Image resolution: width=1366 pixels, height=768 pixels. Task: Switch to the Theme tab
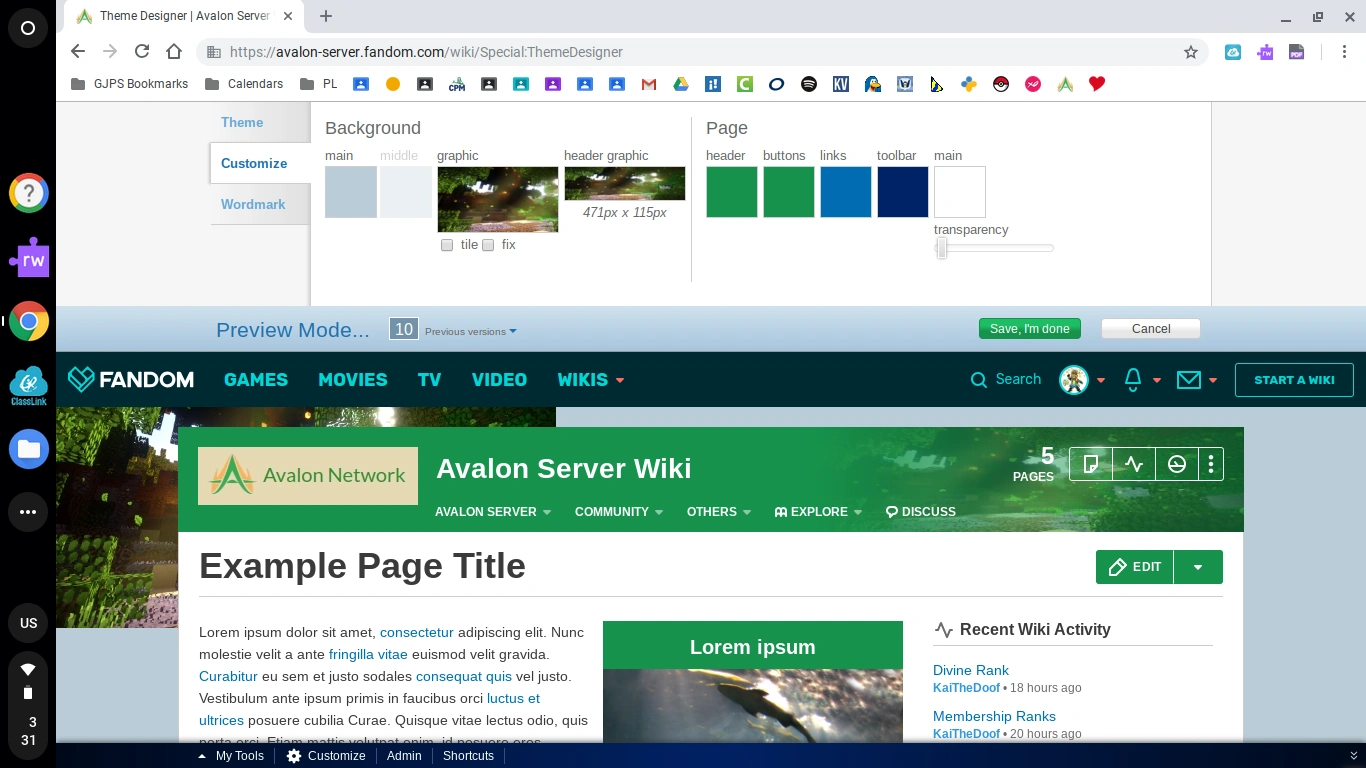(x=242, y=122)
